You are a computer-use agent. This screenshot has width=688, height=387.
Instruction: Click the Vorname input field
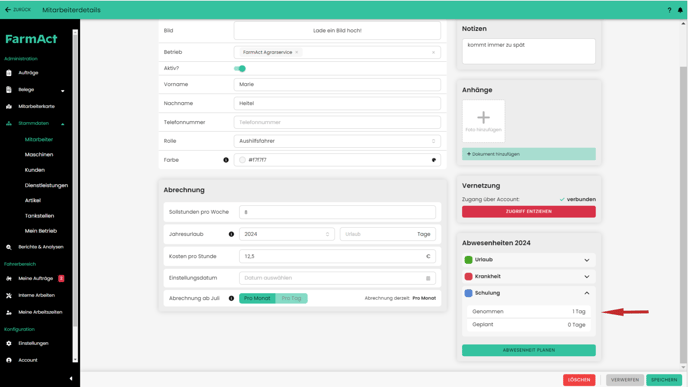337,84
